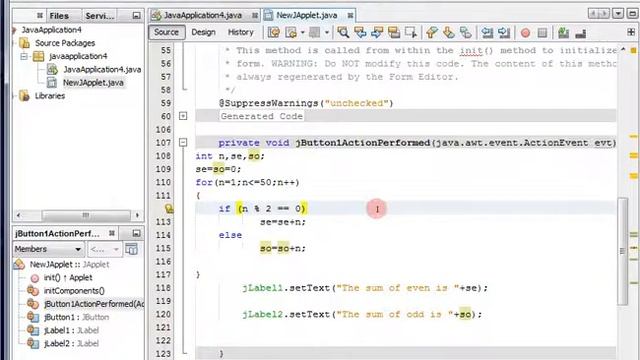The height and width of the screenshot is (360, 640).
Task: Open dropdown arrow next to grey Forward icon
Action: coord(327,32)
